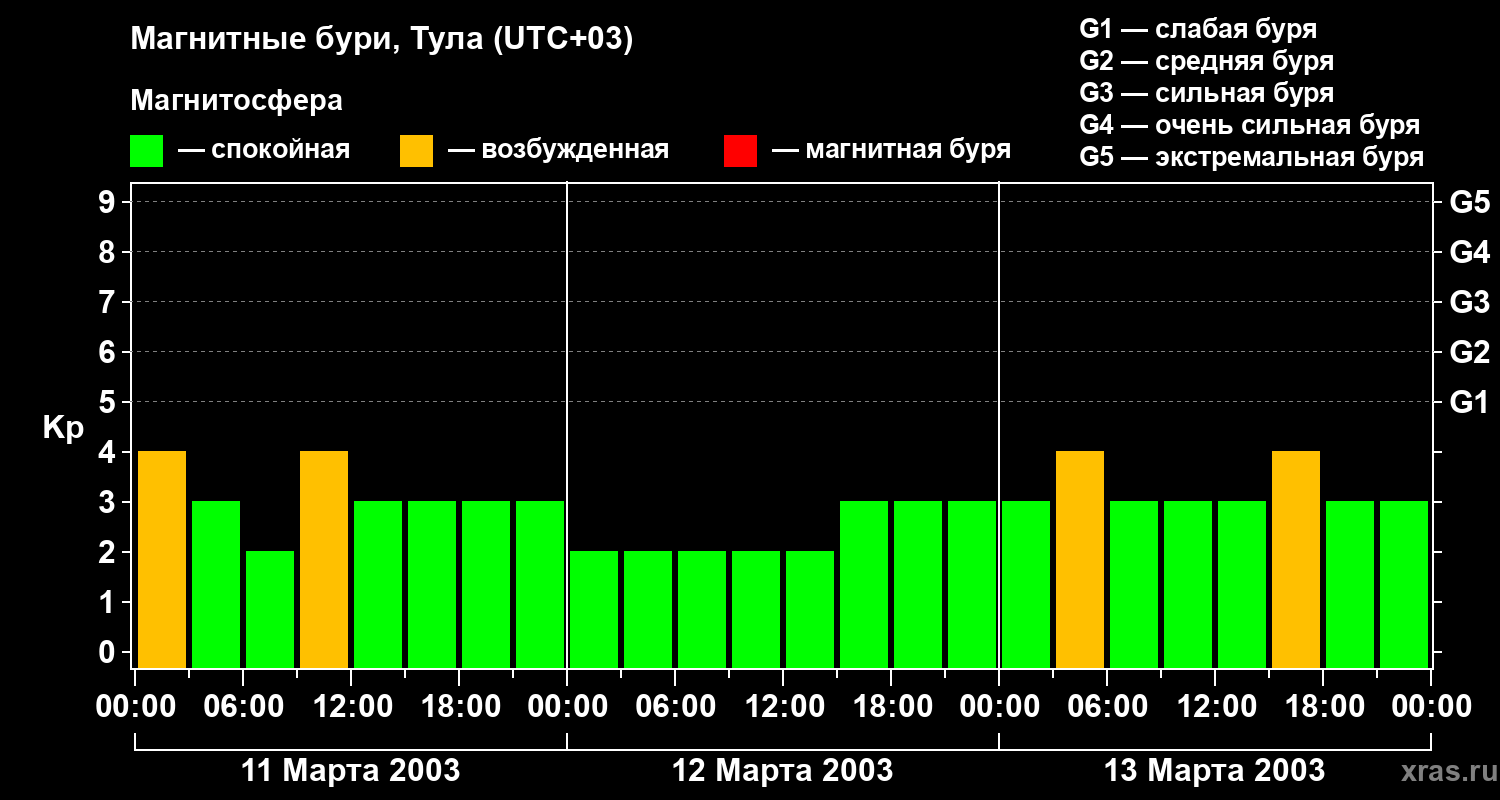Click the green 00:00–03:00 bar on 12 Марта

594,609
